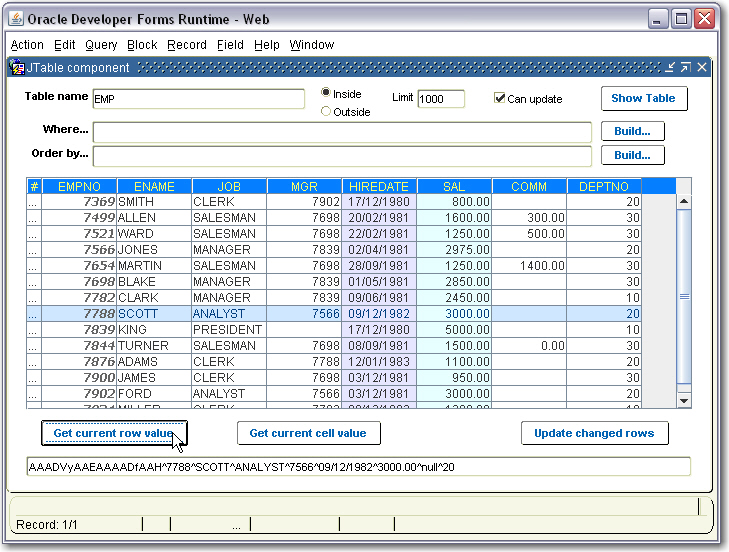Screen dimensions: 729x552
Task: Click the row marker beside 7369 SMITH
Action: [34, 201]
